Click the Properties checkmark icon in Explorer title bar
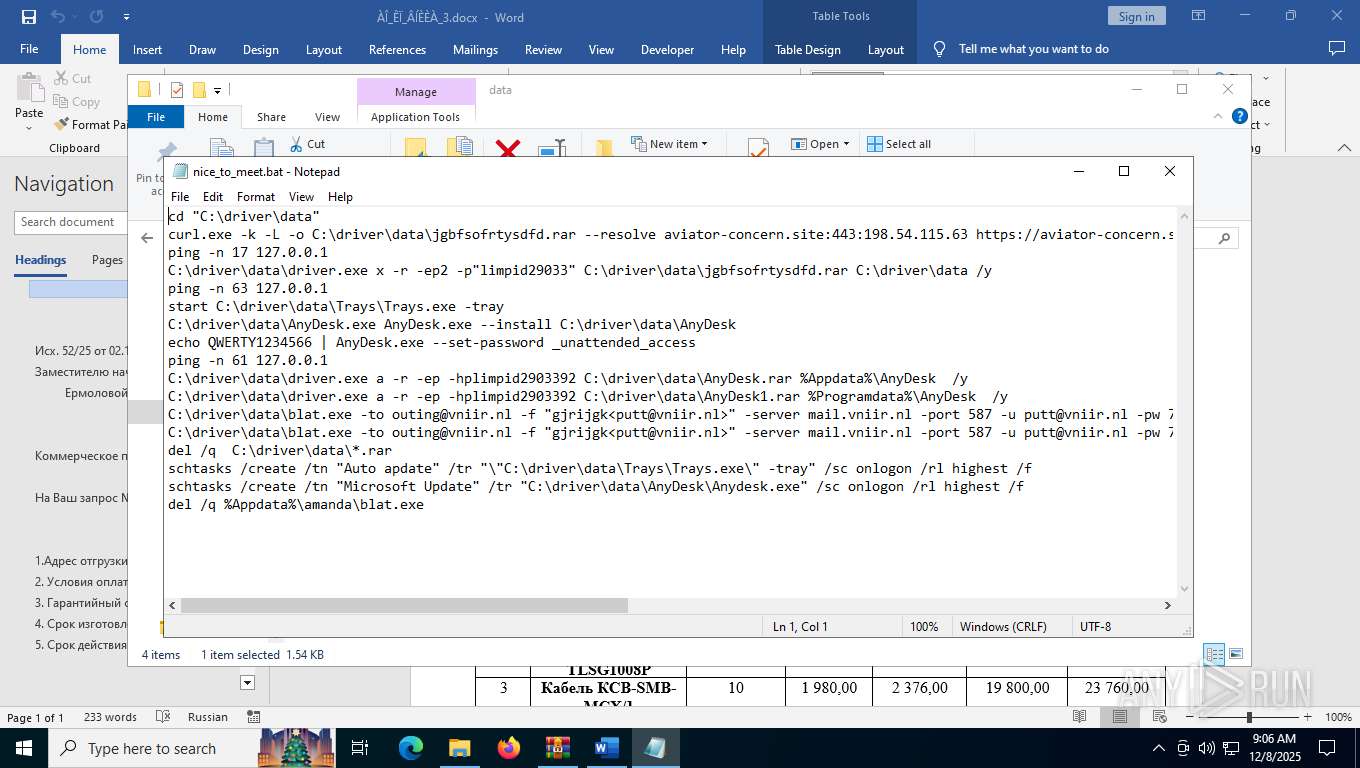Image resolution: width=1360 pixels, height=768 pixels. (177, 90)
